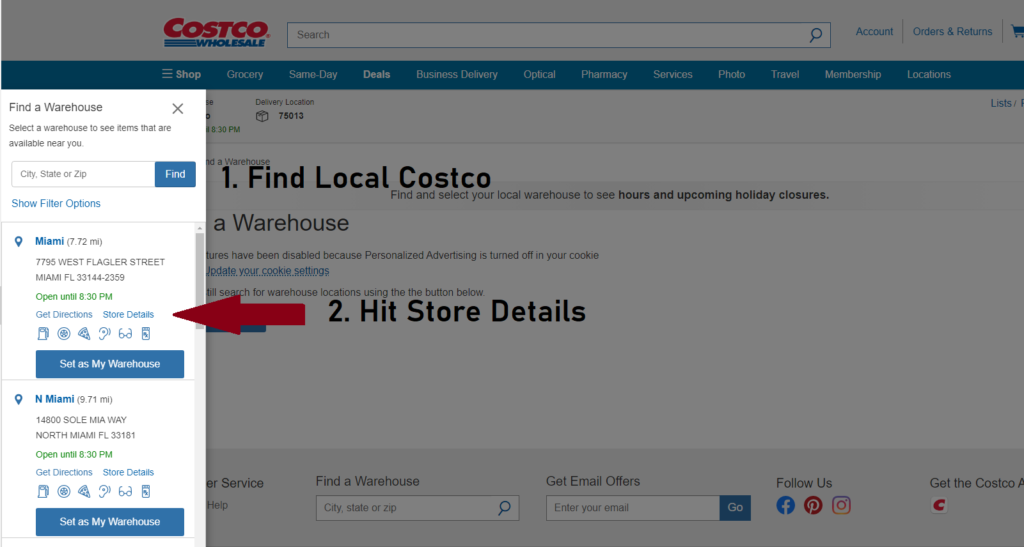Click Update your cookie settings link
Image resolution: width=1024 pixels, height=547 pixels.
267,271
